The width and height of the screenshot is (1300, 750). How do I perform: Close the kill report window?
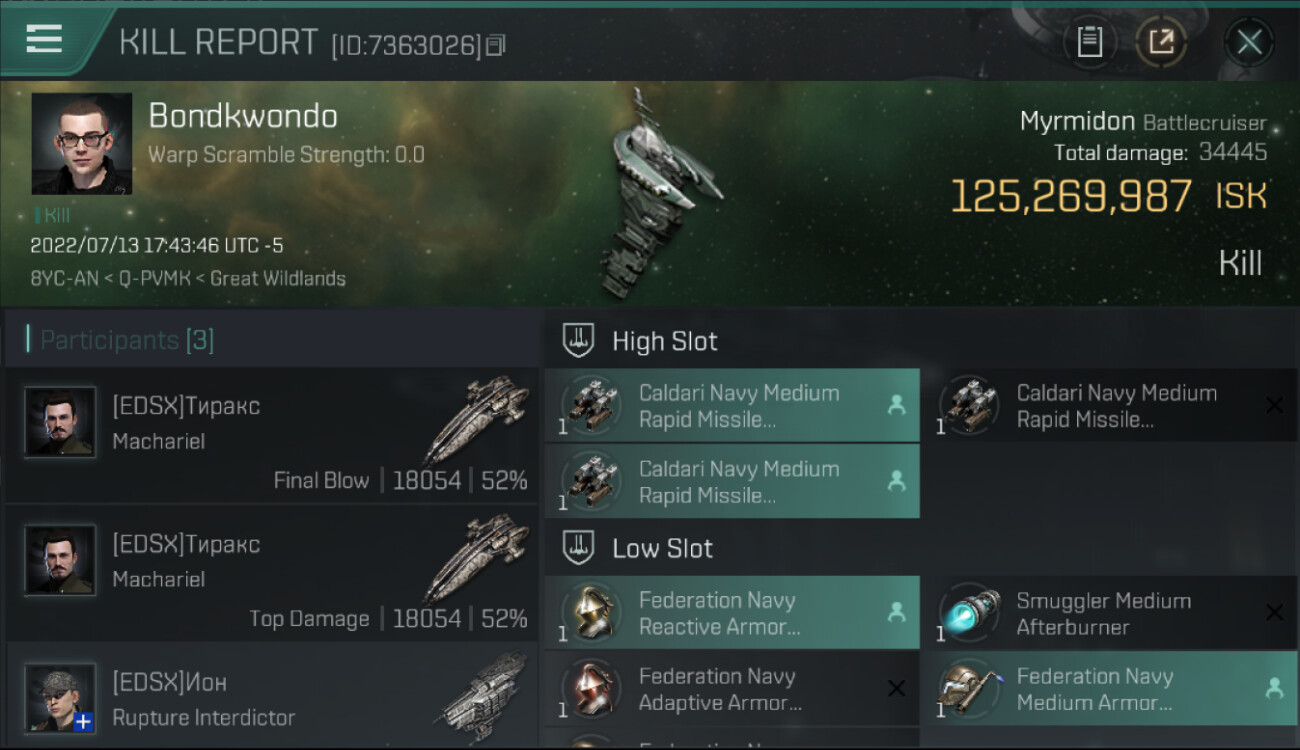pos(1249,41)
